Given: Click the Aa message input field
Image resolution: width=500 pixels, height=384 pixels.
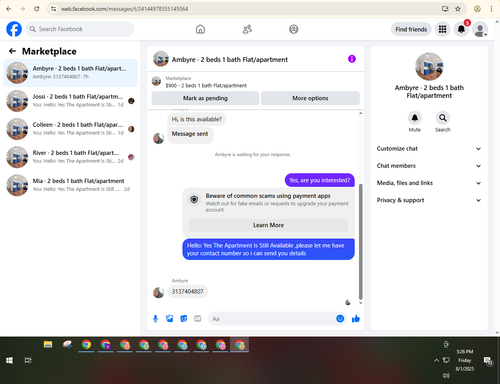Looking at the screenshot, I should tap(272, 319).
